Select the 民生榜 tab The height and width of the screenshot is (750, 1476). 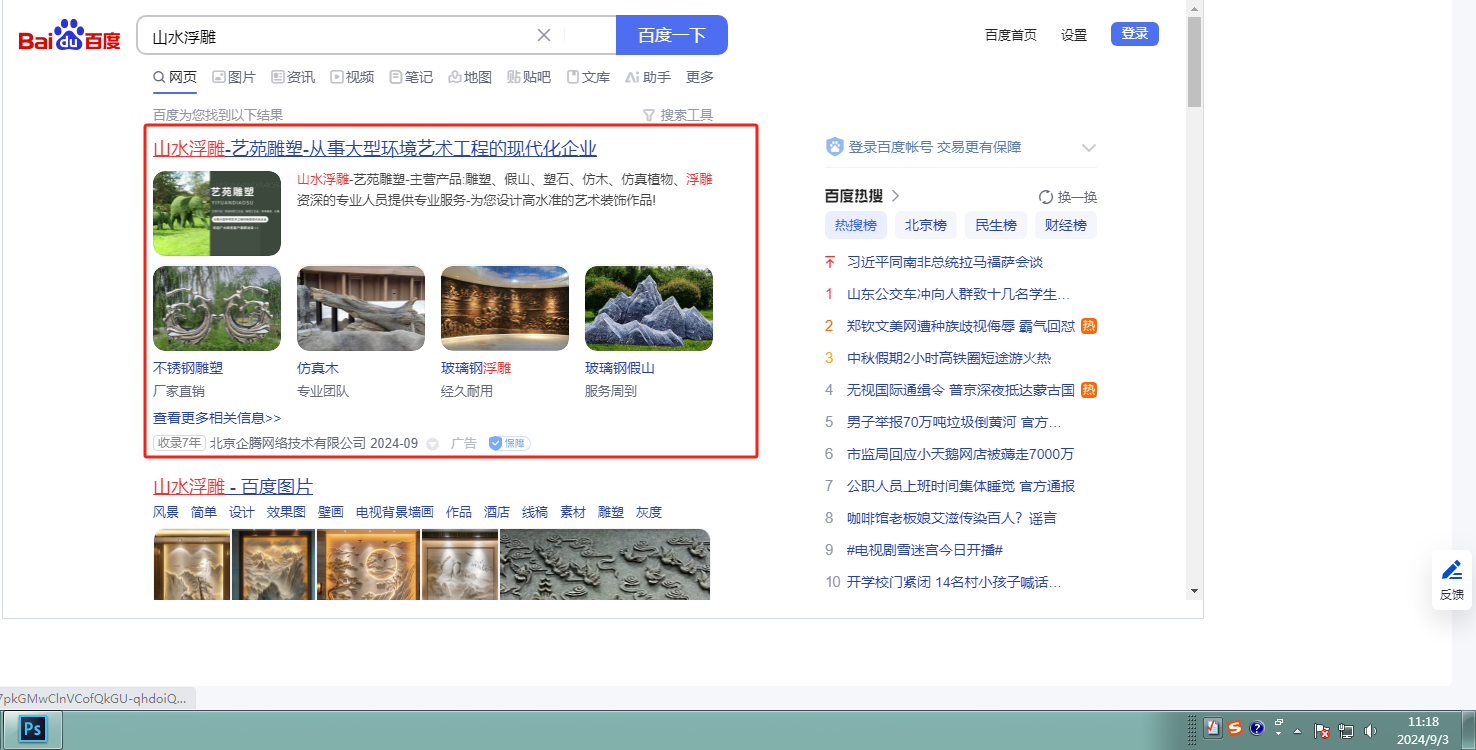996,225
